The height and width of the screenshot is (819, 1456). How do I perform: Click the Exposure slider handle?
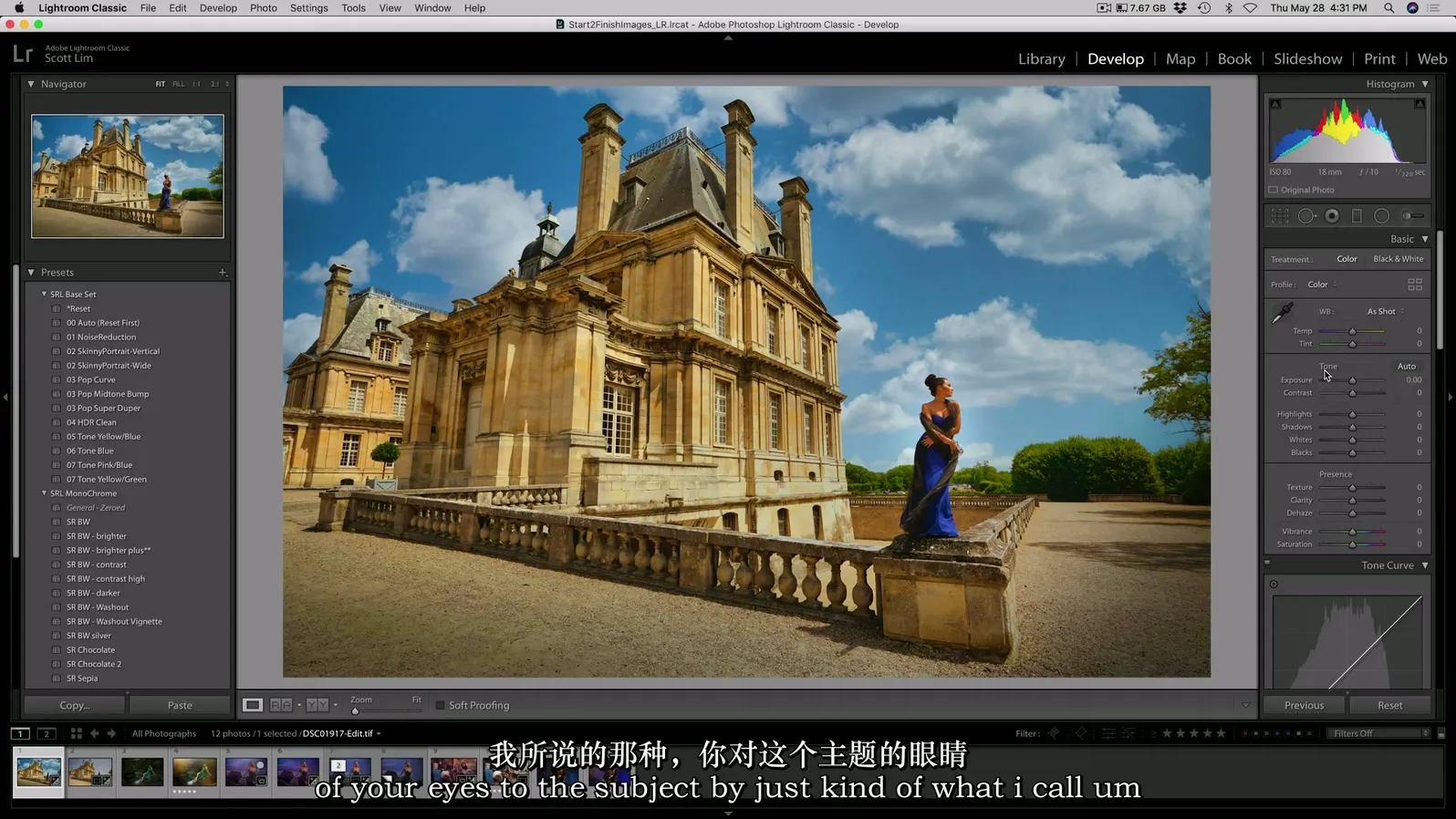point(1352,380)
